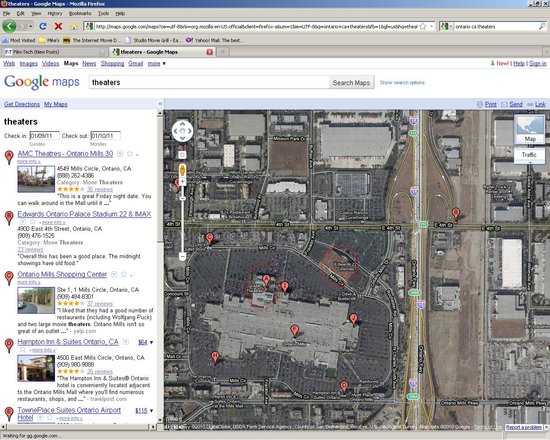550x440 pixels.
Task: Close the 'theaters - Google Maps' tab
Action: pyautogui.click(x=209, y=52)
